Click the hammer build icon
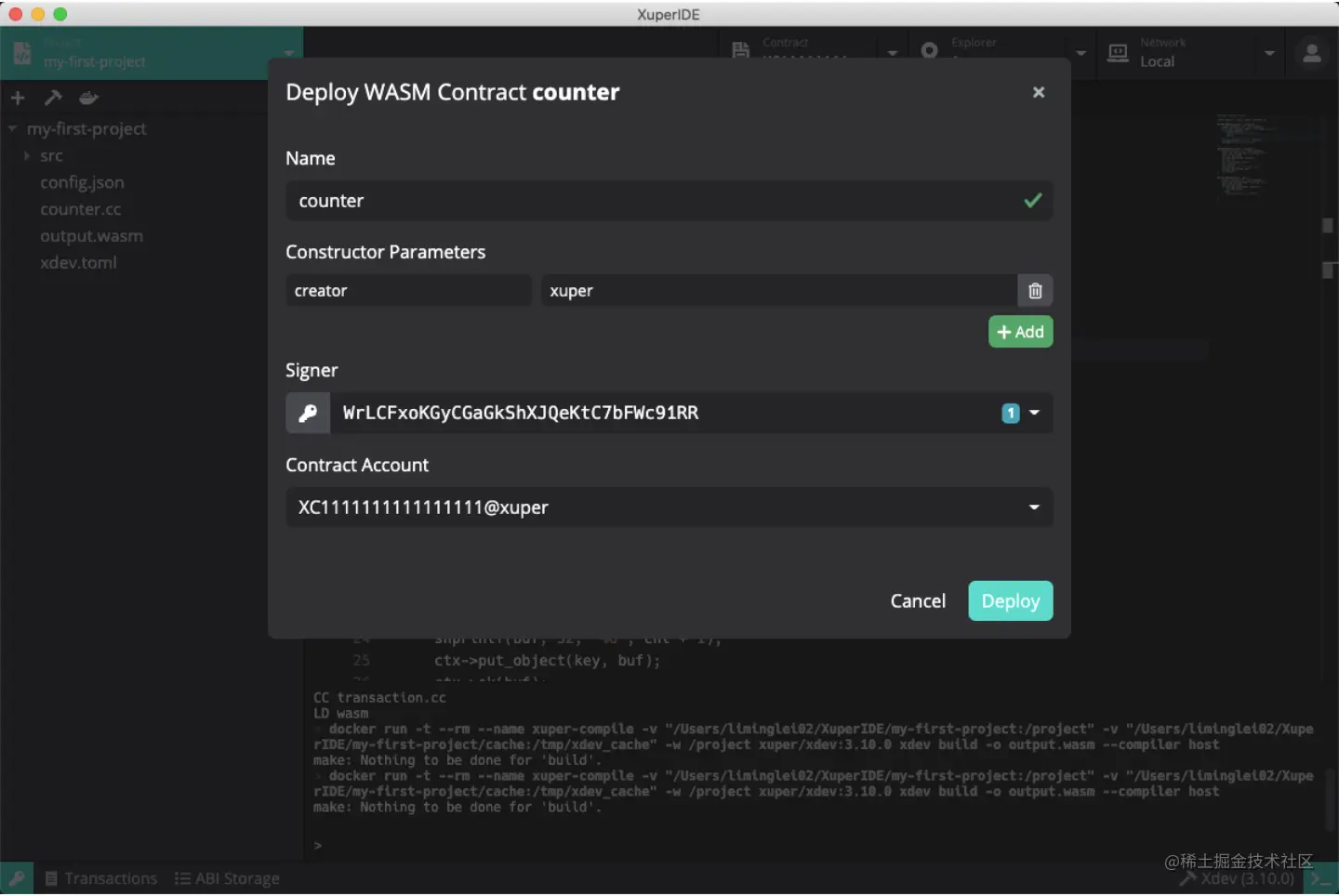 tap(53, 98)
